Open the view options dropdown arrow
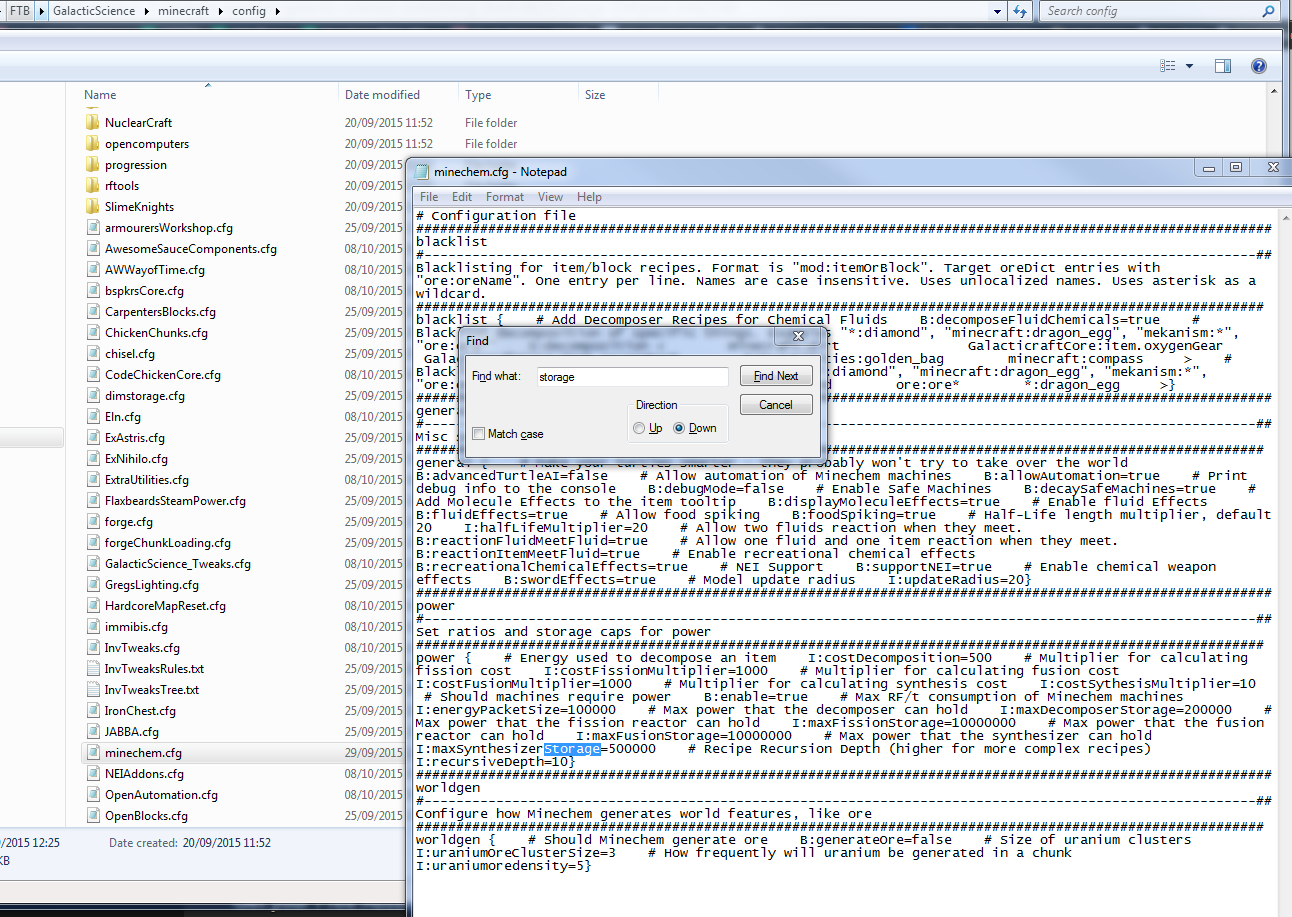 [x=1189, y=66]
